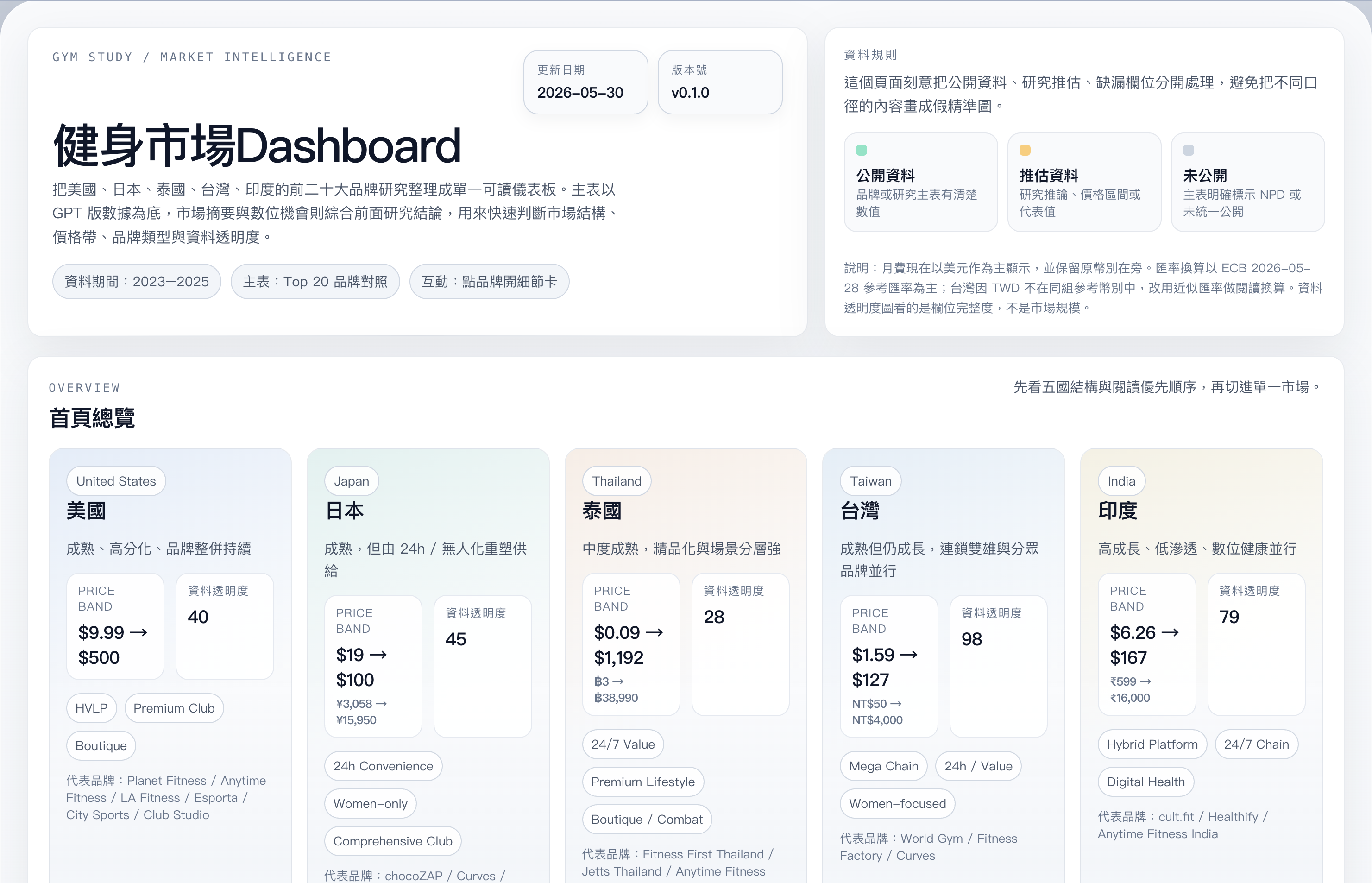Open the 未公開 legend card
This screenshot has height=883, width=1372.
pos(1247,183)
